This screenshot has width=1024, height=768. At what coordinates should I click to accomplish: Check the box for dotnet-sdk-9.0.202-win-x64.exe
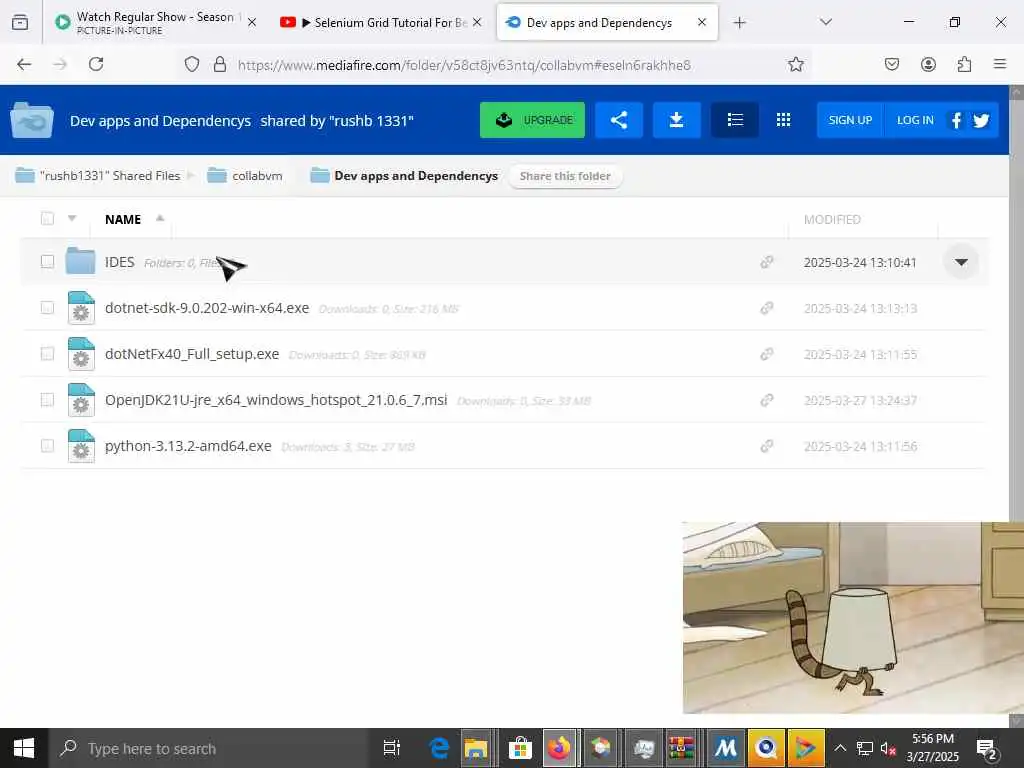click(47, 308)
